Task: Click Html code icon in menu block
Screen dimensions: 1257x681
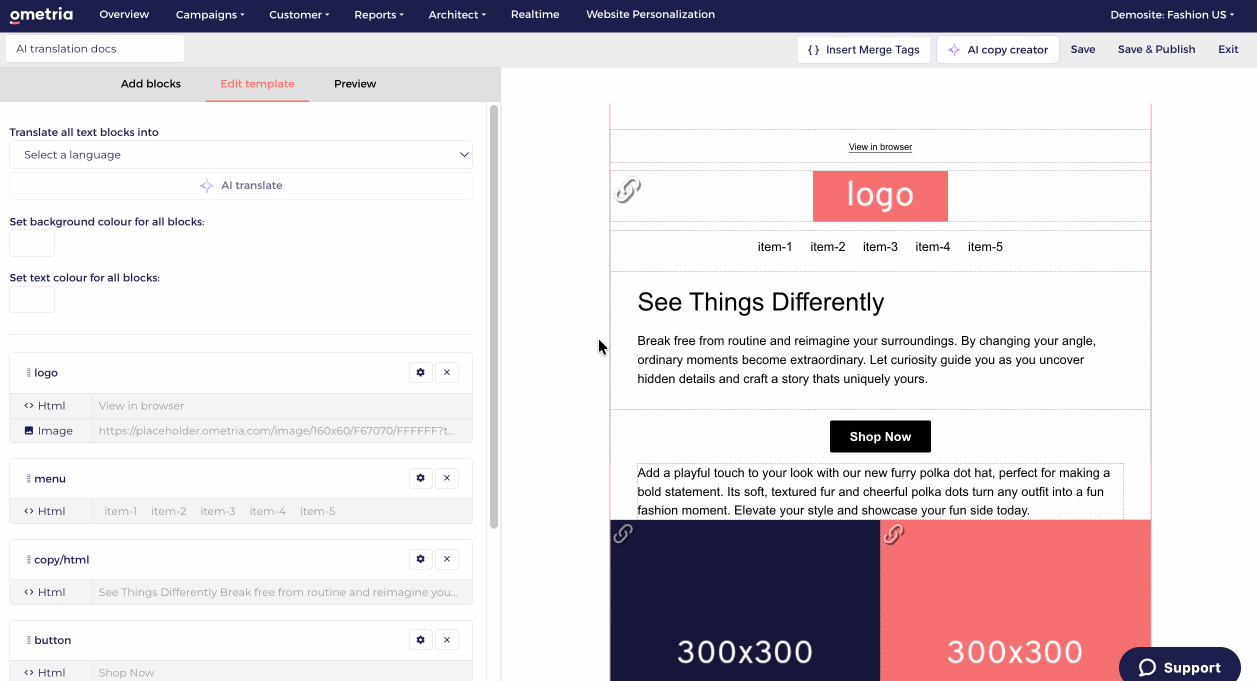Action: (29, 511)
